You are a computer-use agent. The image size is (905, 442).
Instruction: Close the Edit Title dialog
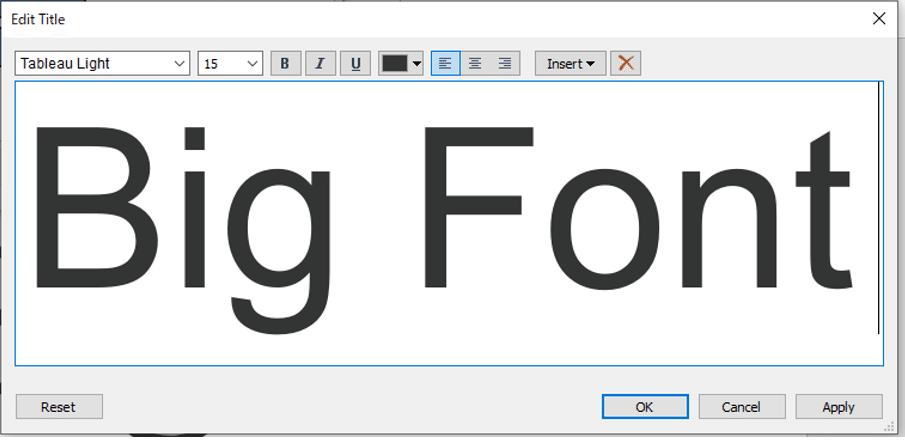[x=879, y=19]
